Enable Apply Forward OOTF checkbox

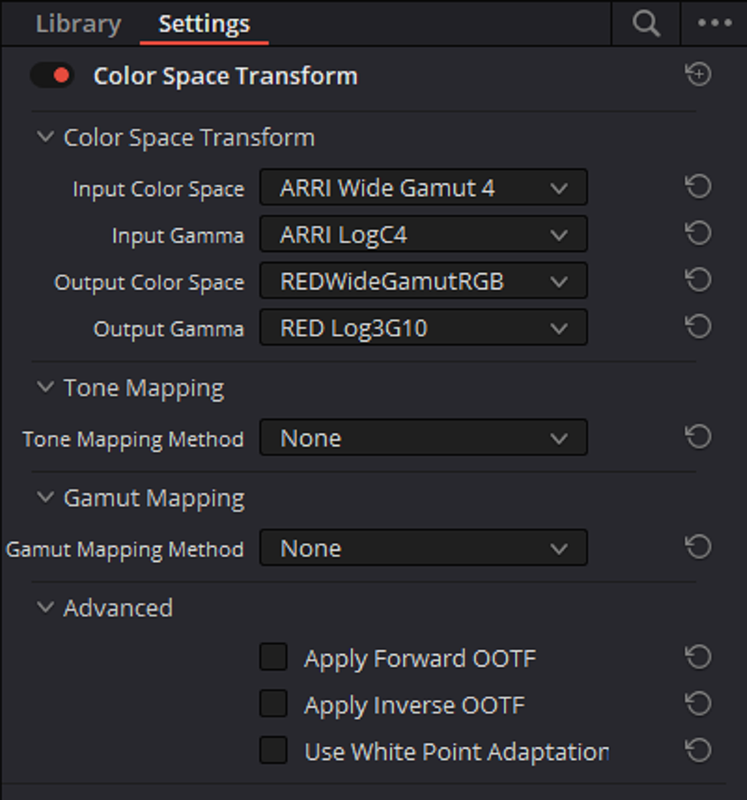click(x=273, y=657)
